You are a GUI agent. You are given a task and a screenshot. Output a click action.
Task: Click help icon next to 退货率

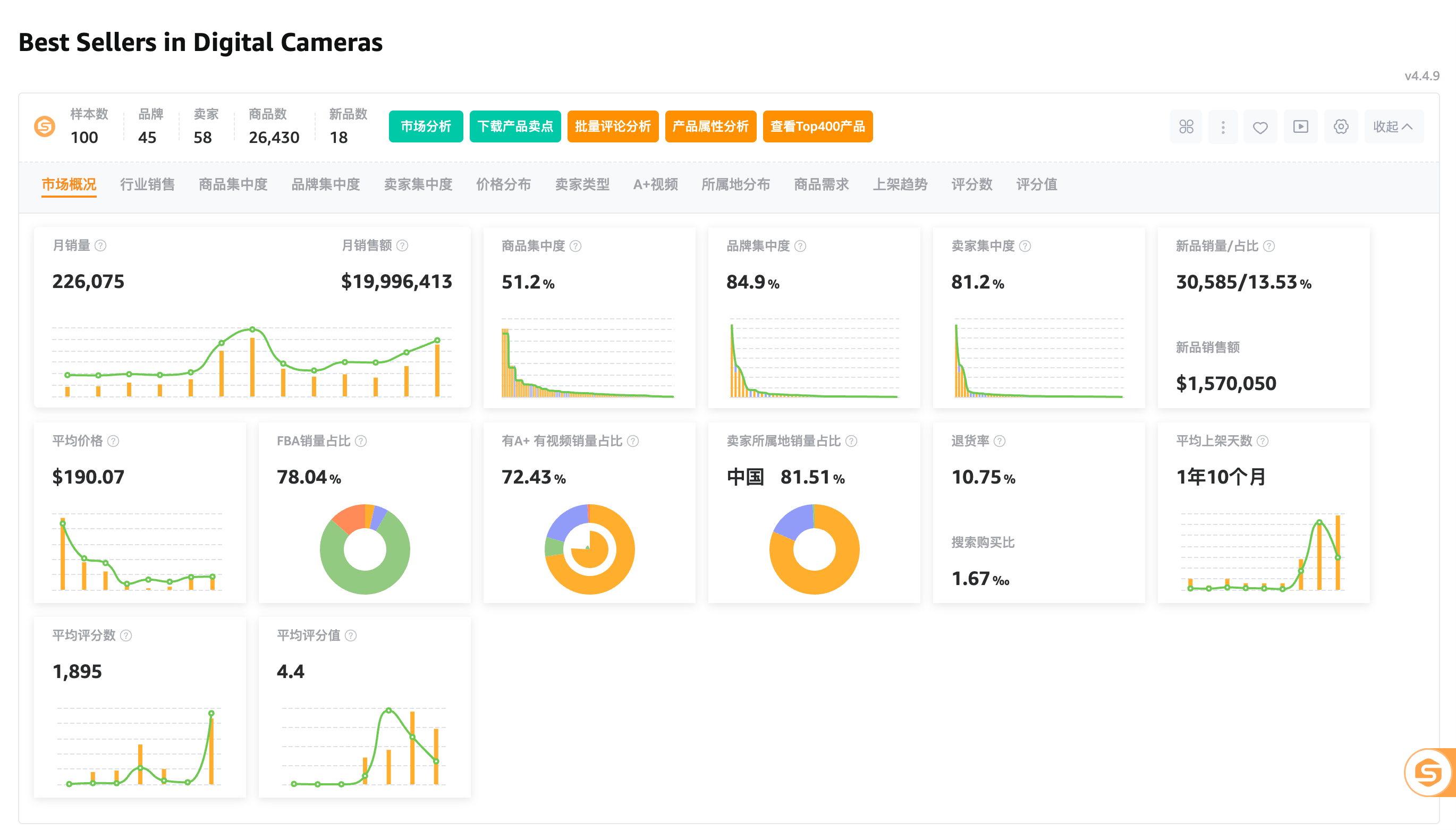click(1000, 441)
